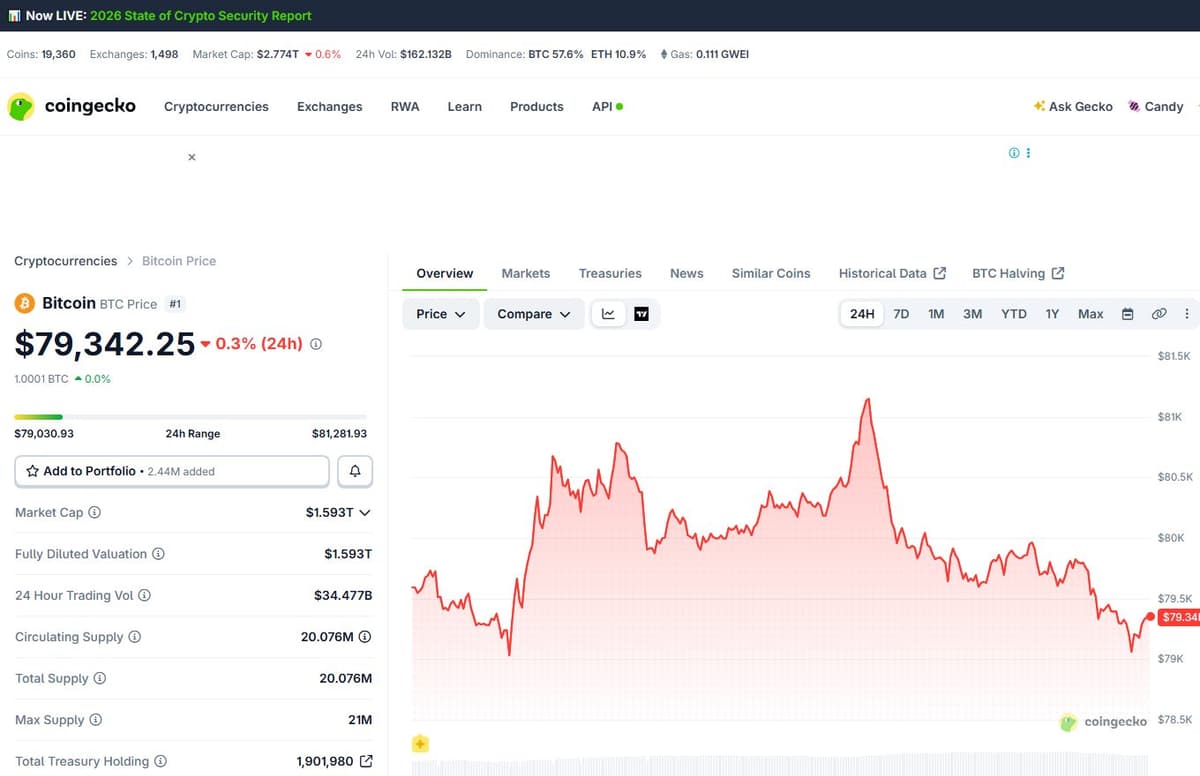Click the Bitcoin coin logo

tap(24, 303)
